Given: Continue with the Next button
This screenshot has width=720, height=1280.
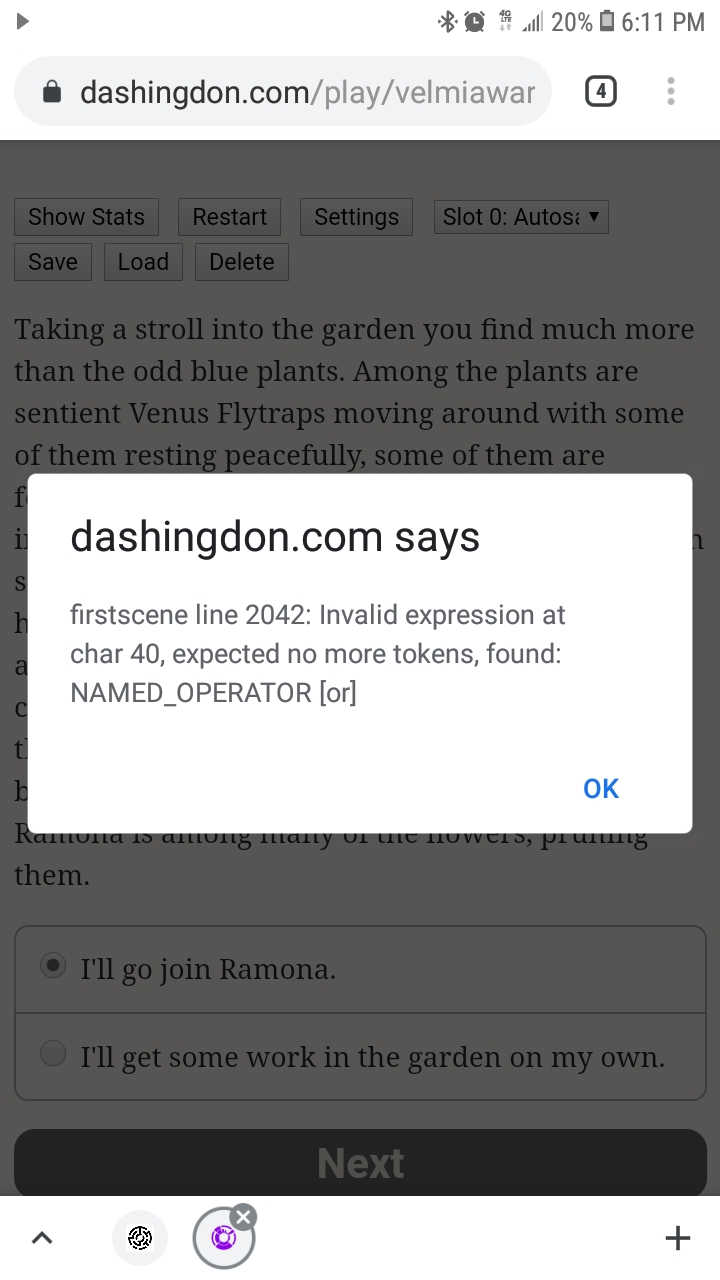Looking at the screenshot, I should 361,1163.
